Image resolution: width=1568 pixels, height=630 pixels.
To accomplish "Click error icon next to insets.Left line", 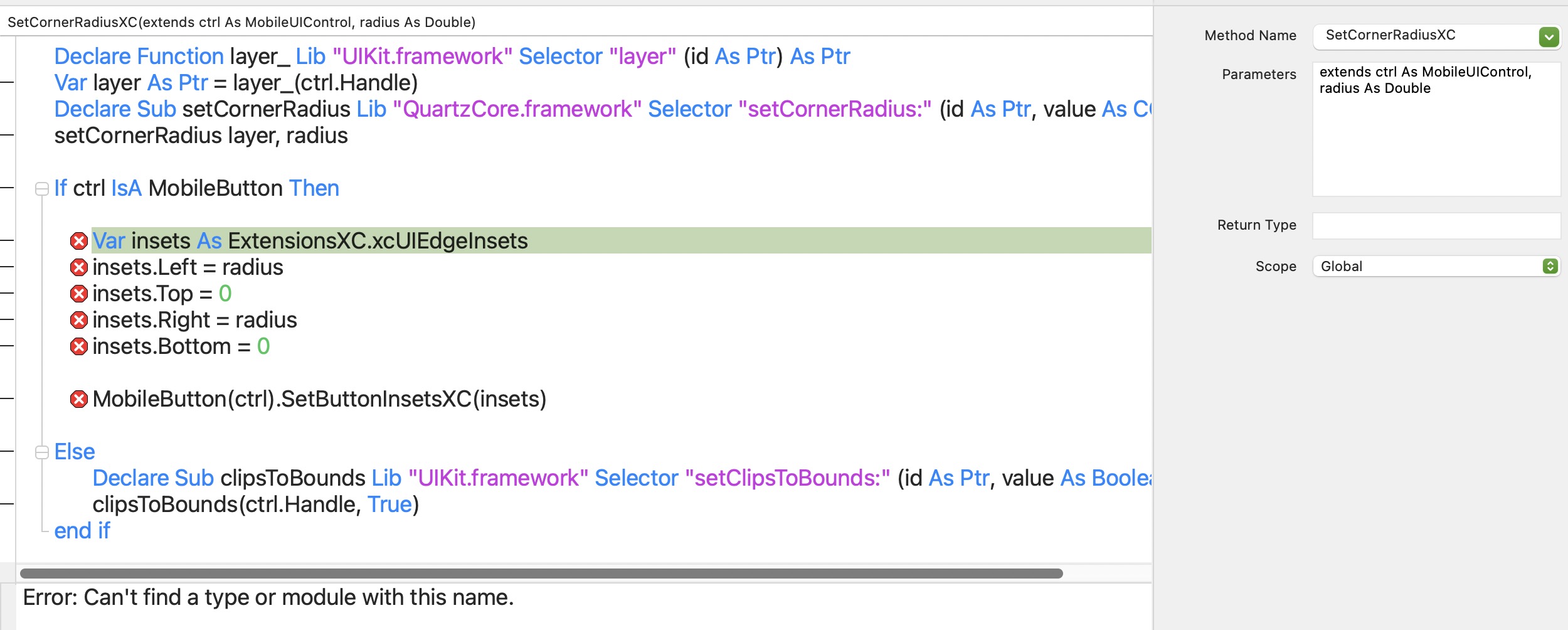I will 78,267.
